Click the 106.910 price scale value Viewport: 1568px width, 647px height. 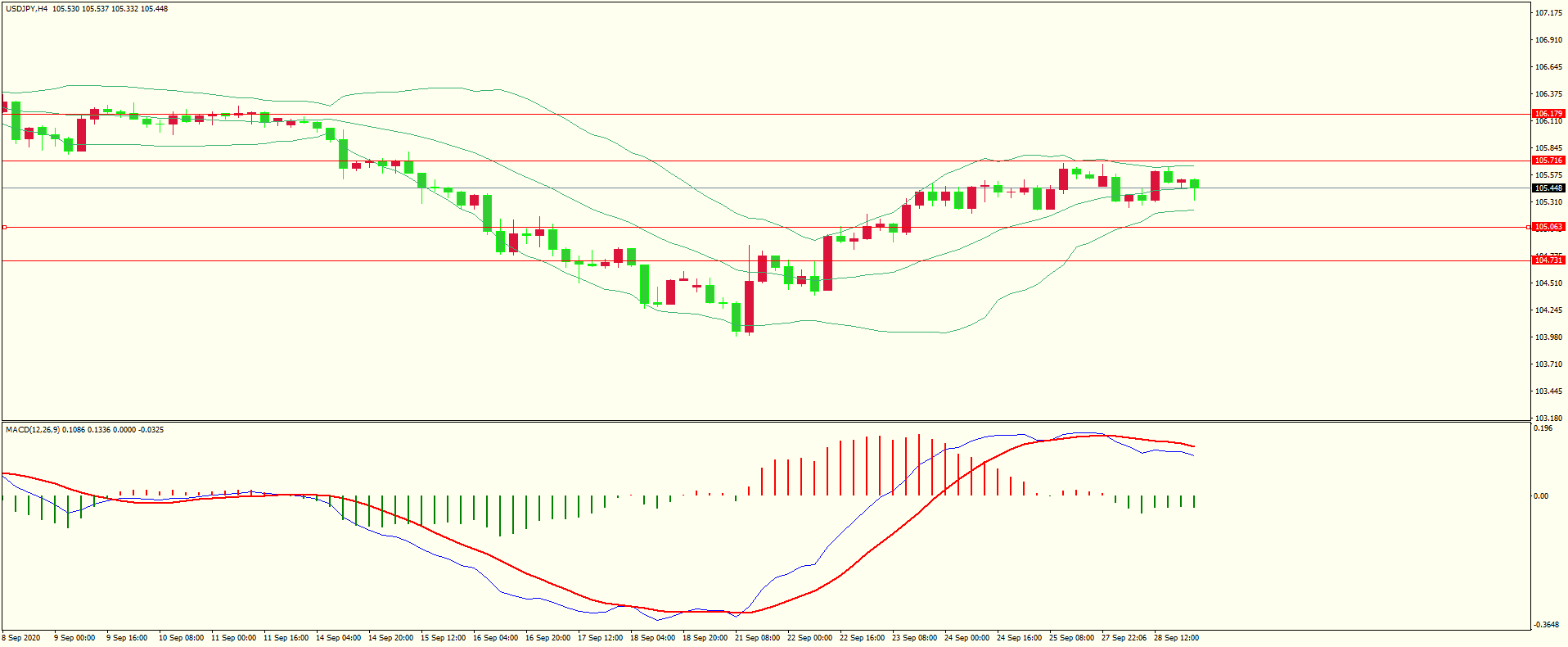(x=1548, y=40)
